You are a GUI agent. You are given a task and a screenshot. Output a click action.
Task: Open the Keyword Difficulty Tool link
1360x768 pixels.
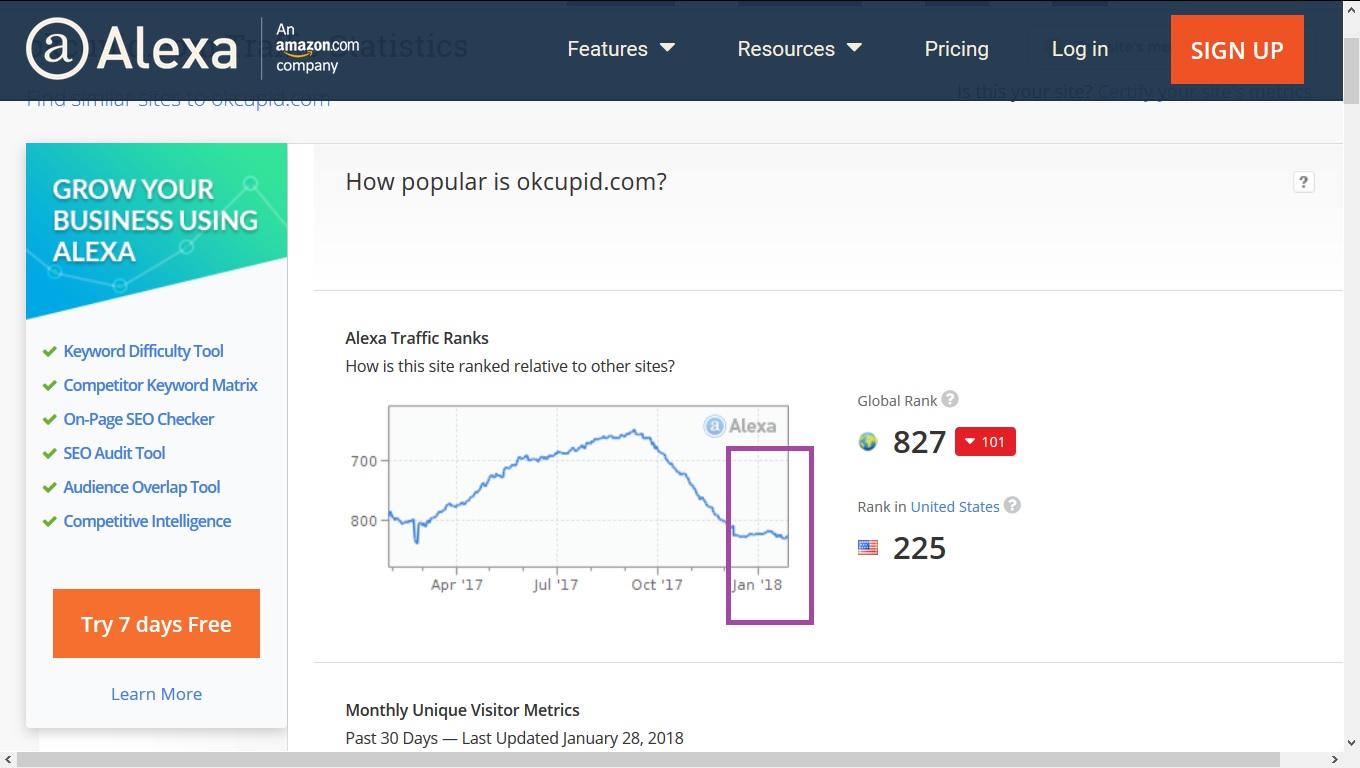coord(143,351)
